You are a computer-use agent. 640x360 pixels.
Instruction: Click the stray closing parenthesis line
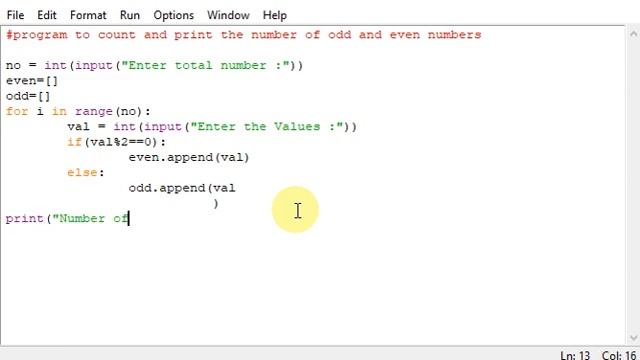point(216,203)
